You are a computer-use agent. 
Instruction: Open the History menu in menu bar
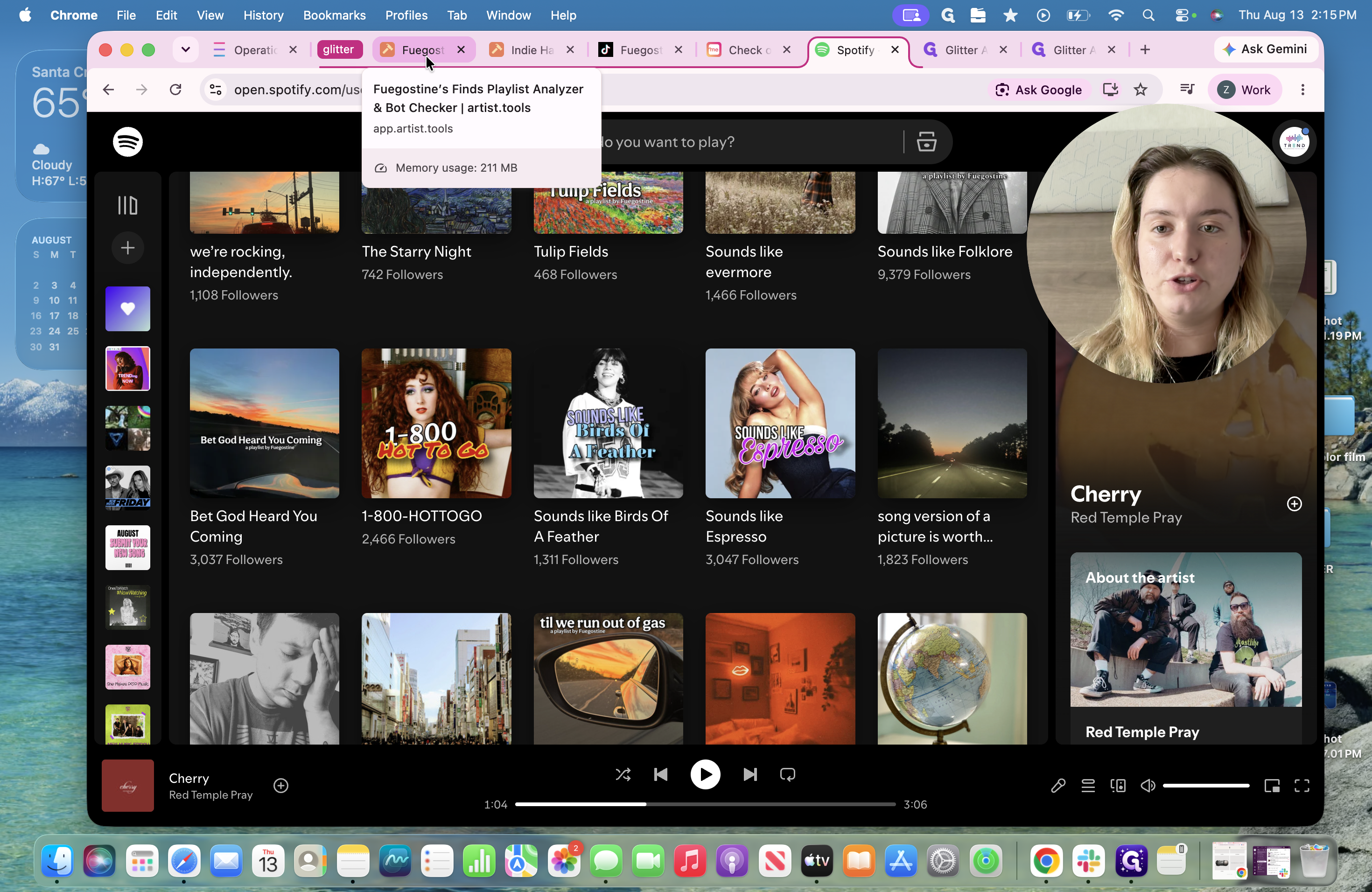click(264, 15)
